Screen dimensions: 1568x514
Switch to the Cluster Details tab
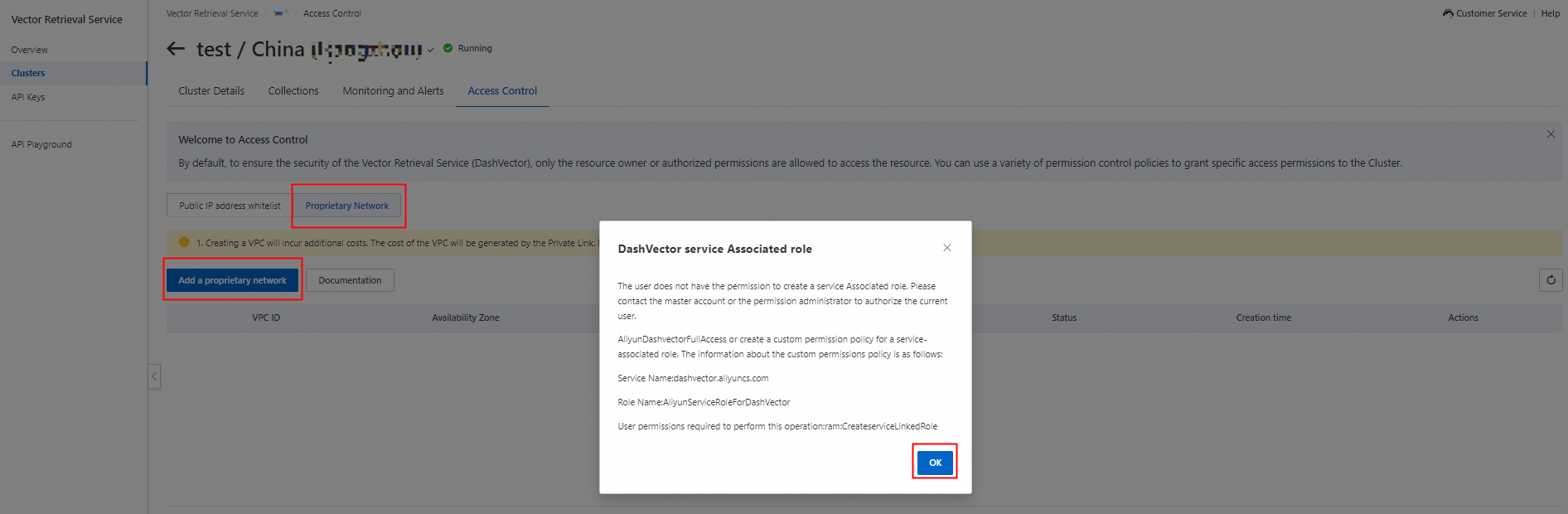tap(211, 91)
